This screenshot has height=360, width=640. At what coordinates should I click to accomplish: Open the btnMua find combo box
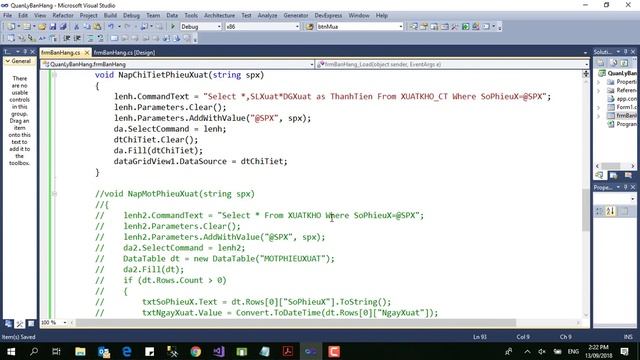coord(400,27)
